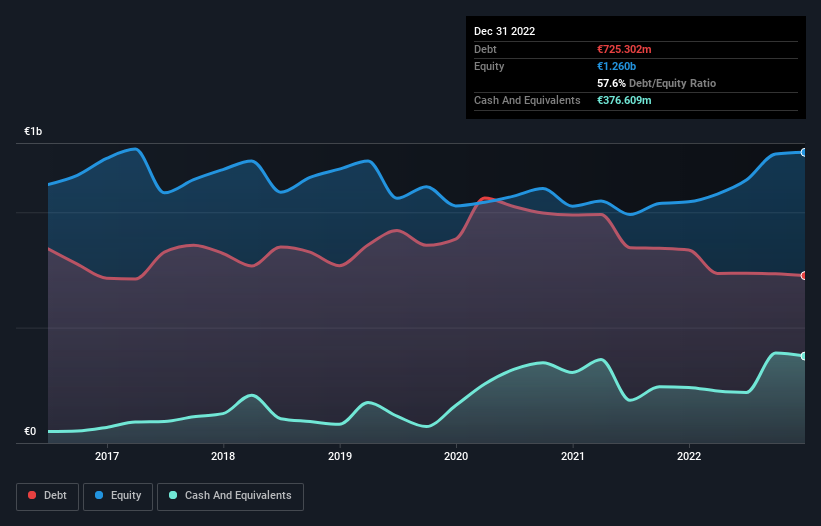Click the 2020 axis label
821x526 pixels.
456,456
